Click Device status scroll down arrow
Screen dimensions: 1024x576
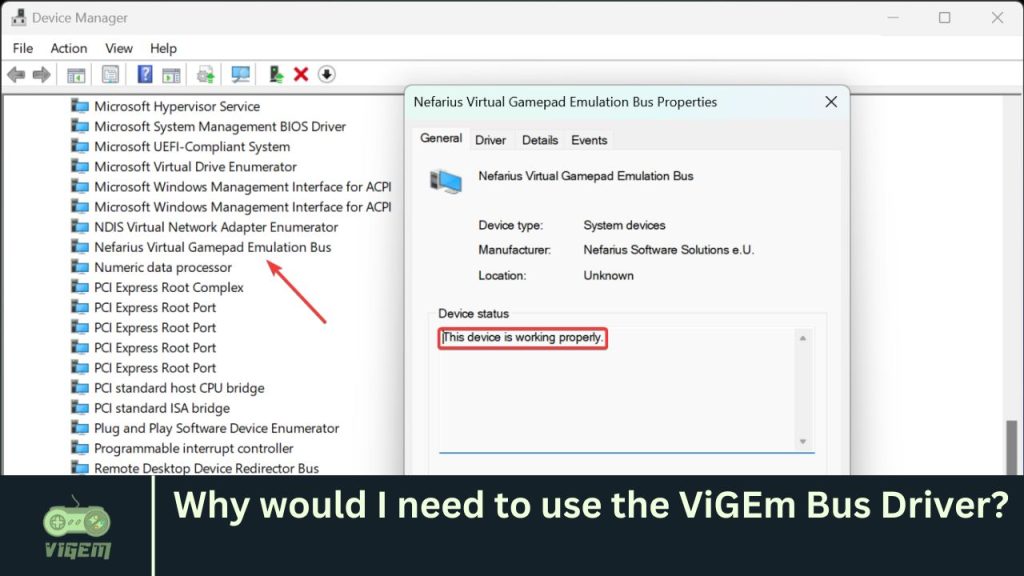[x=803, y=441]
